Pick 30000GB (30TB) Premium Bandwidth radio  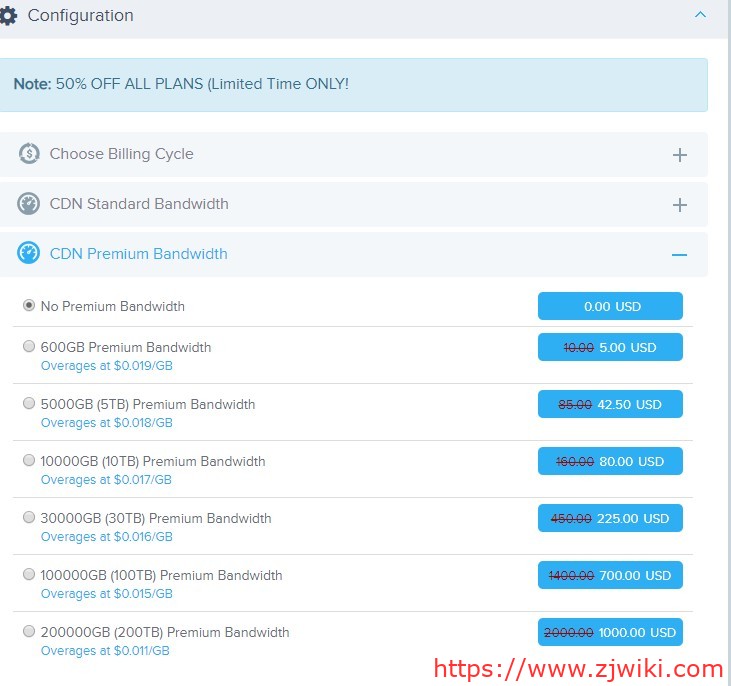click(x=29, y=518)
